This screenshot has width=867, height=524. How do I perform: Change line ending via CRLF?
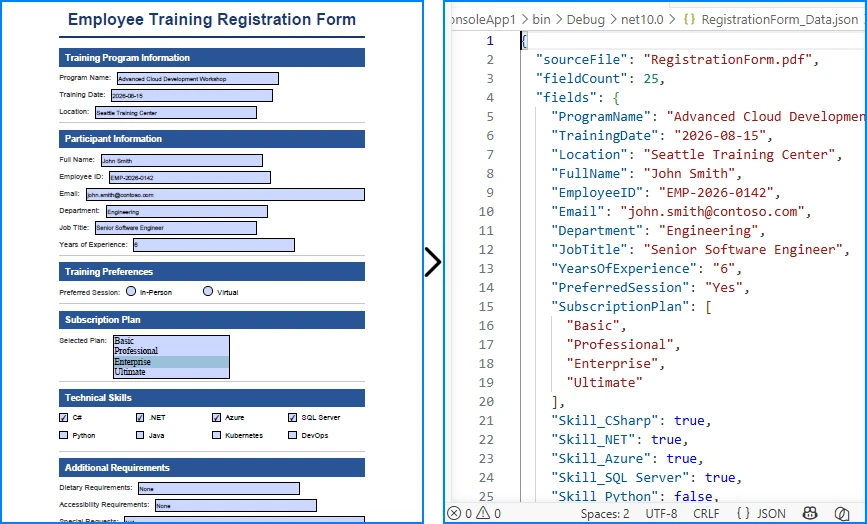pyautogui.click(x=706, y=513)
